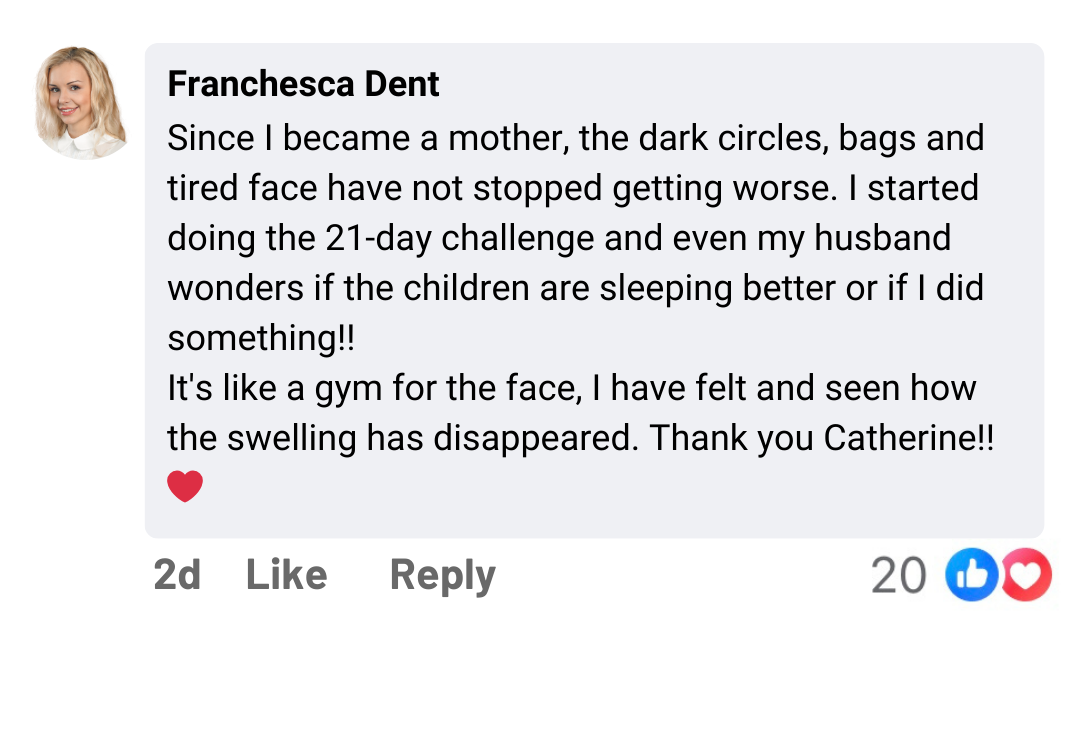Click the red heart emoji in comment
This screenshot has height=747, width=1080.
(x=185, y=487)
